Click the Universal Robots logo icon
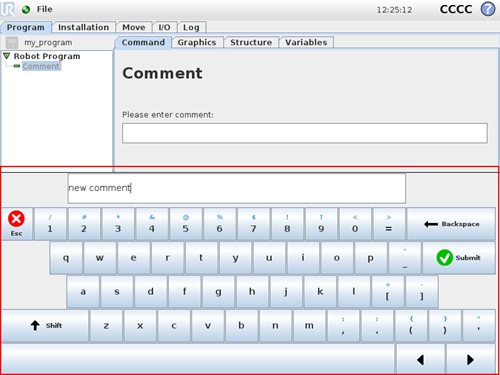 (x=8, y=9)
